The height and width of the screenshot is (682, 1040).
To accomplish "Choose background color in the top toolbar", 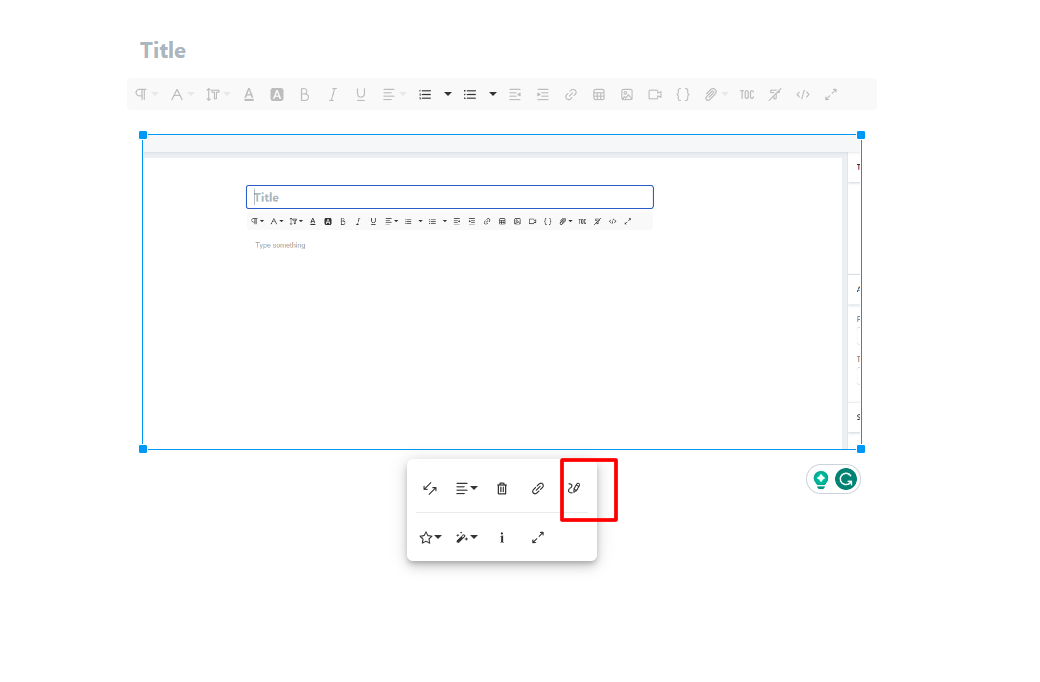I will click(x=277, y=95).
